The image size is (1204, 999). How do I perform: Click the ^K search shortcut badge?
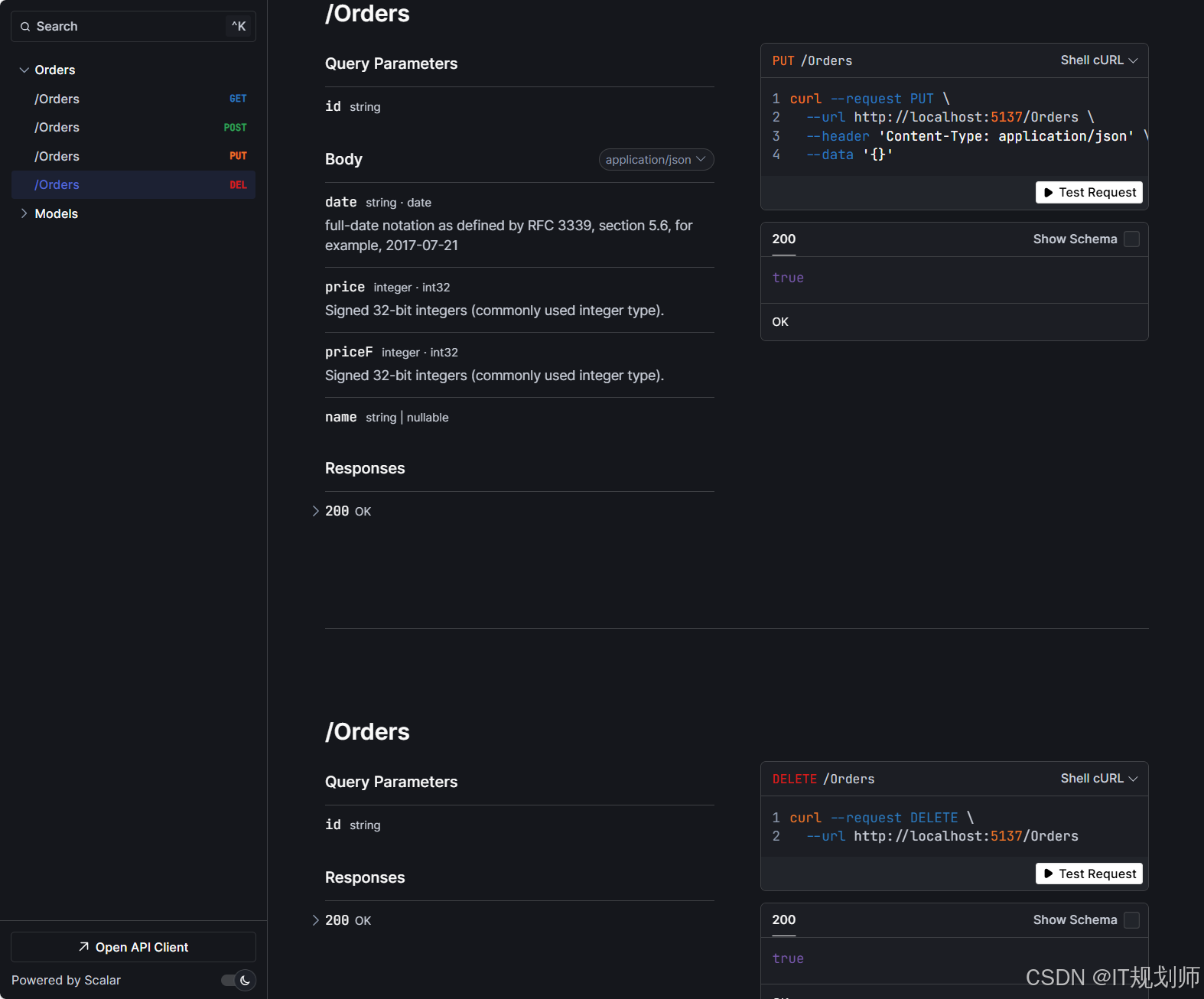(239, 27)
